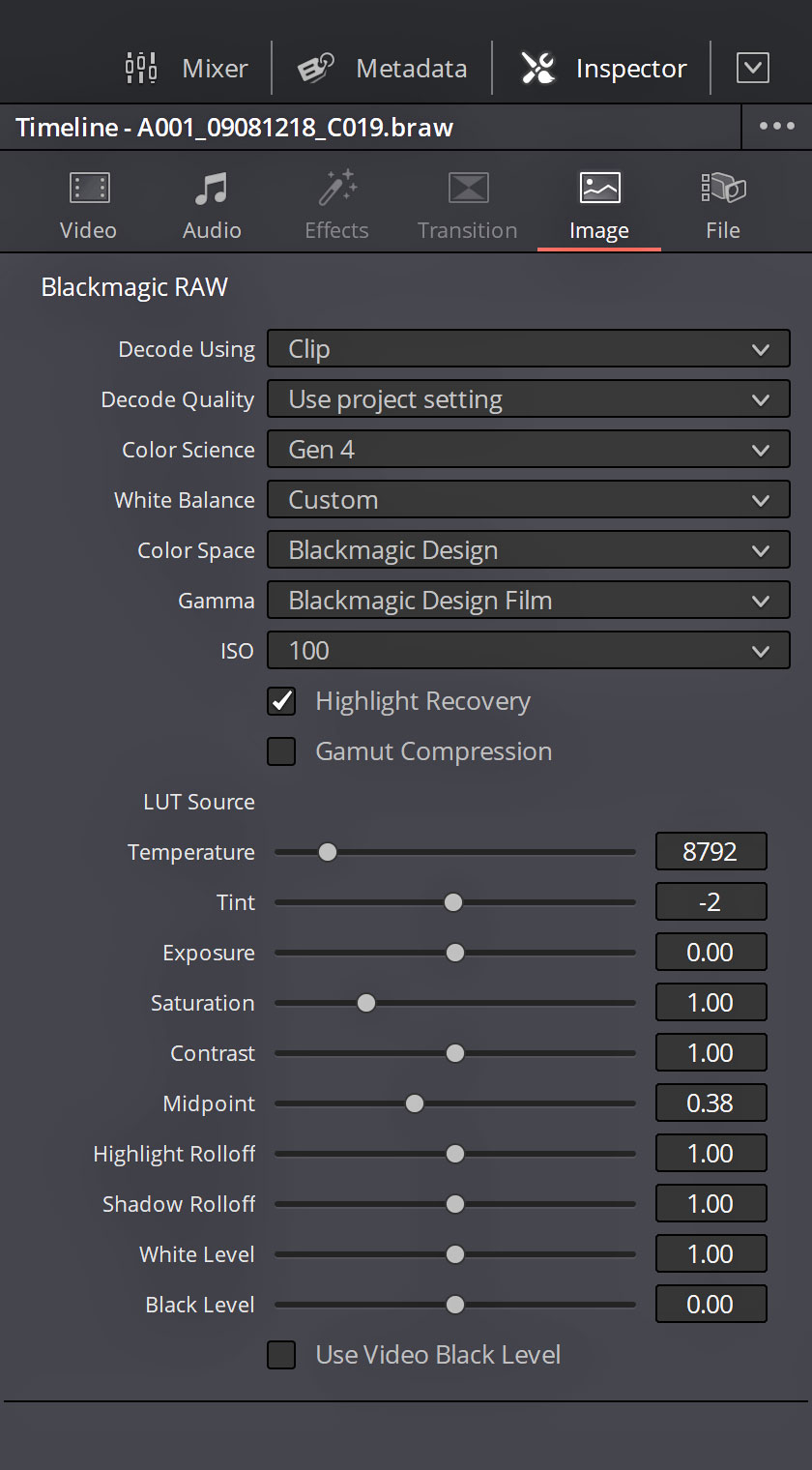Click the Highlight Rolloff slider handle

coord(454,1154)
